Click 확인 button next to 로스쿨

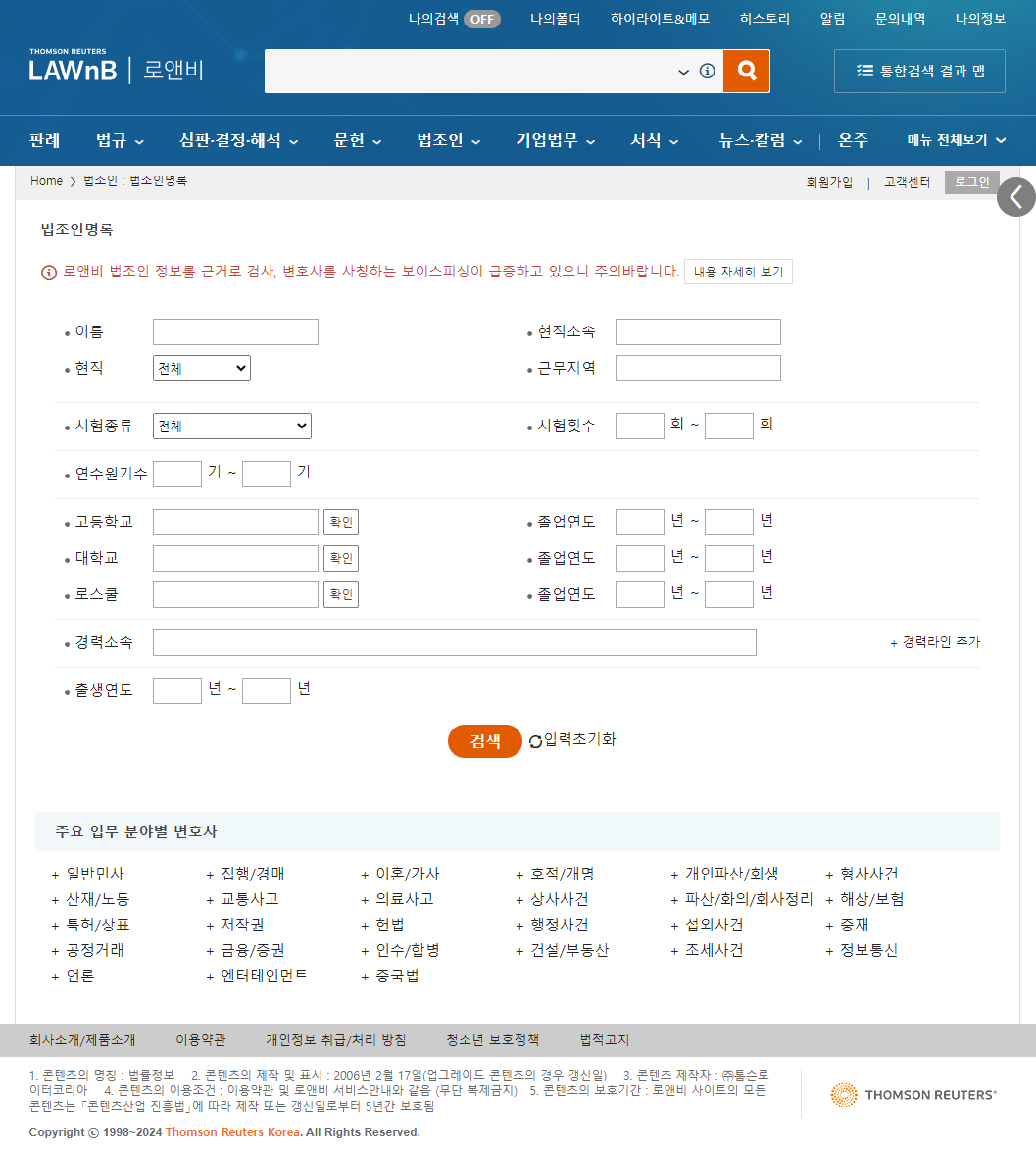coord(341,594)
